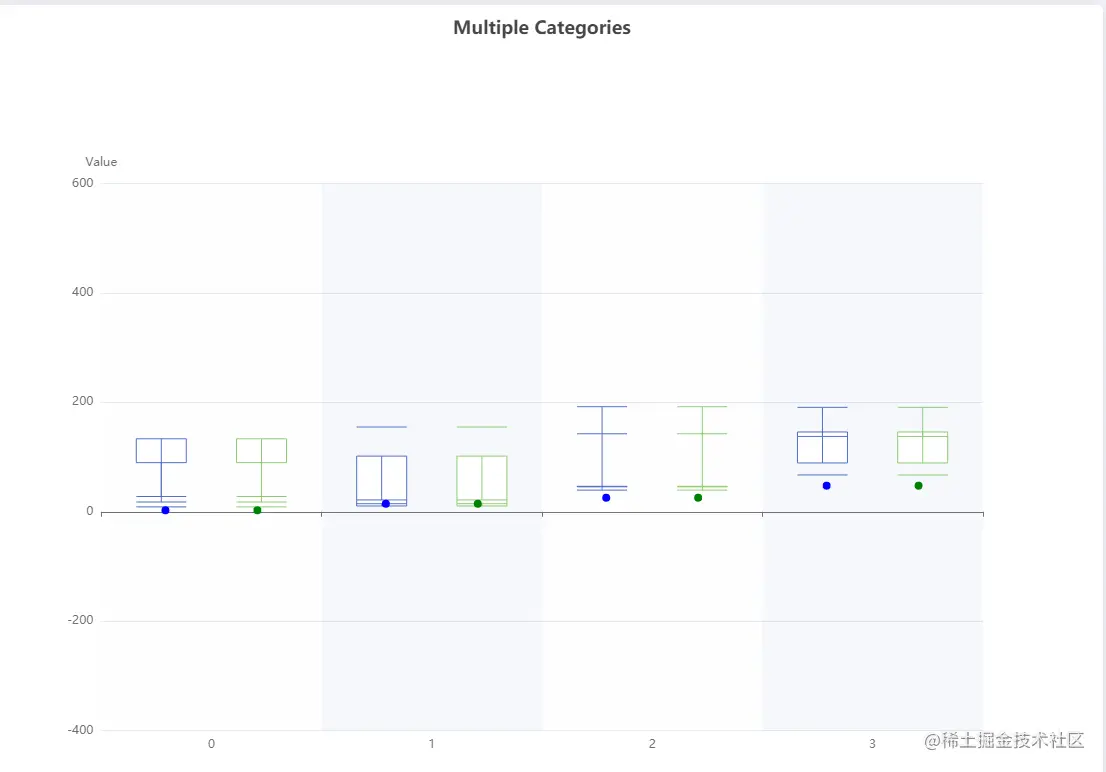This screenshot has width=1106, height=772.
Task: Click the green outlier dot in category 0
Action: [257, 510]
